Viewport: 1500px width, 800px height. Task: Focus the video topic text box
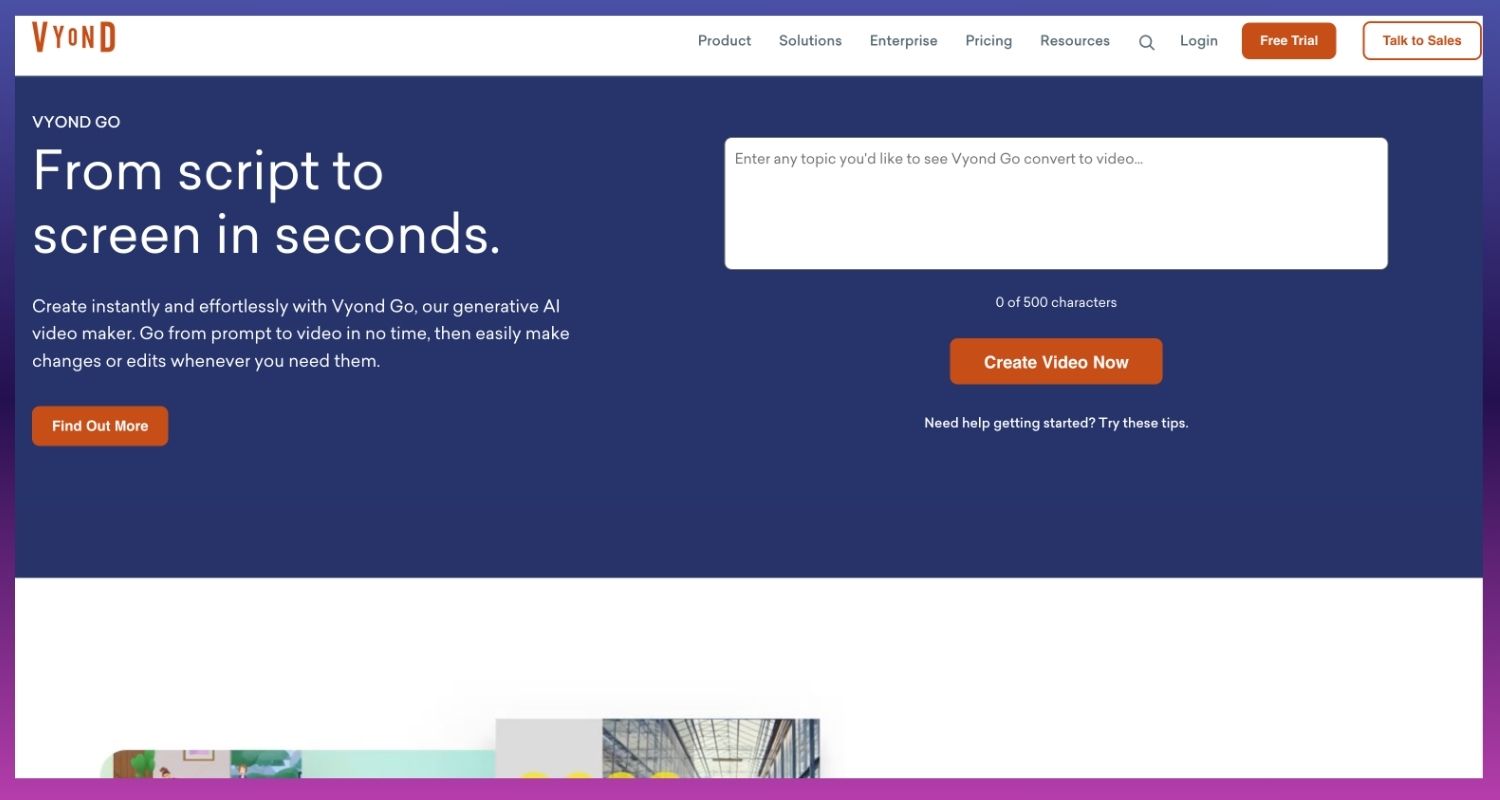(x=1056, y=204)
